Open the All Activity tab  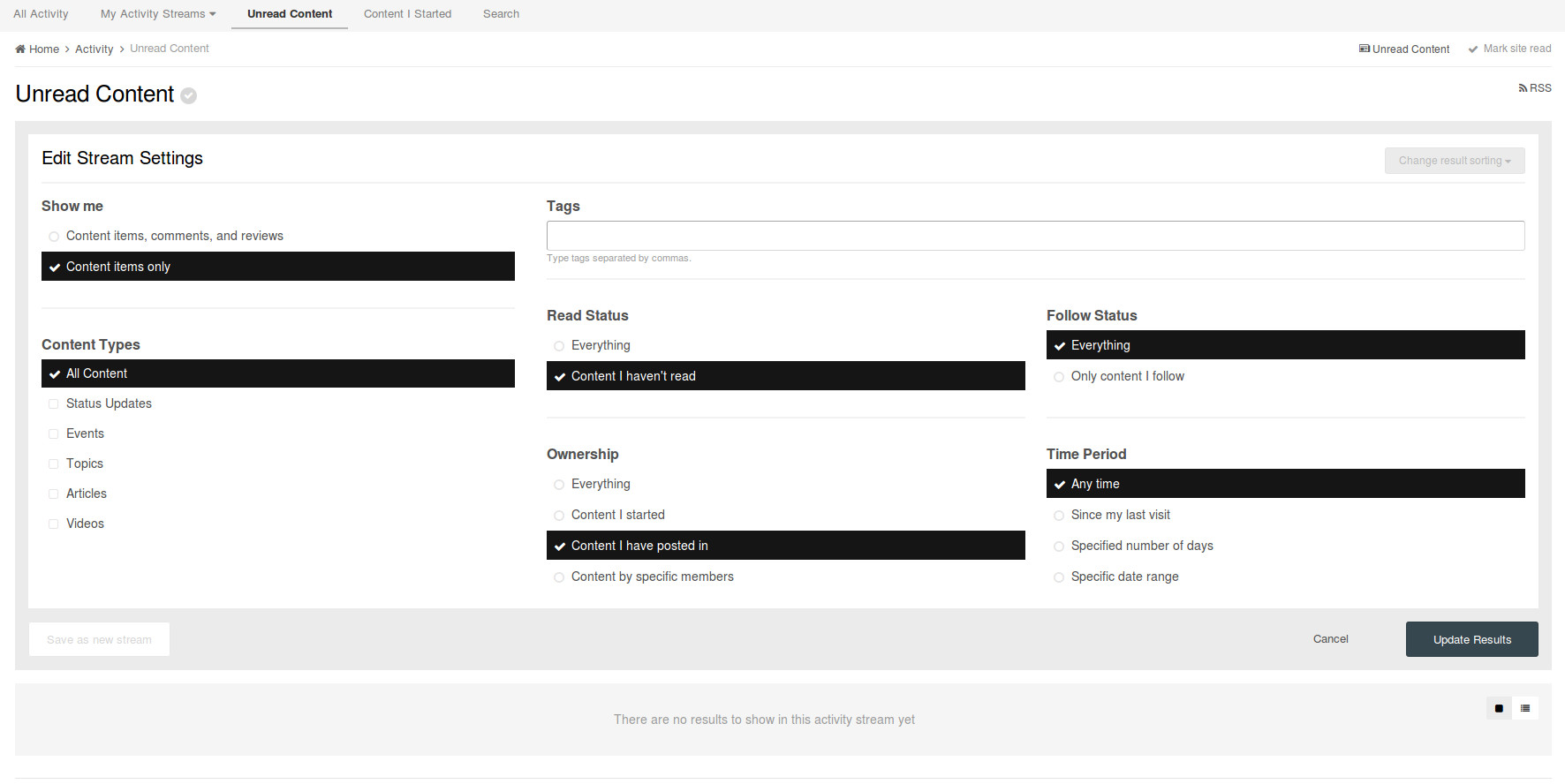pyautogui.click(x=41, y=14)
